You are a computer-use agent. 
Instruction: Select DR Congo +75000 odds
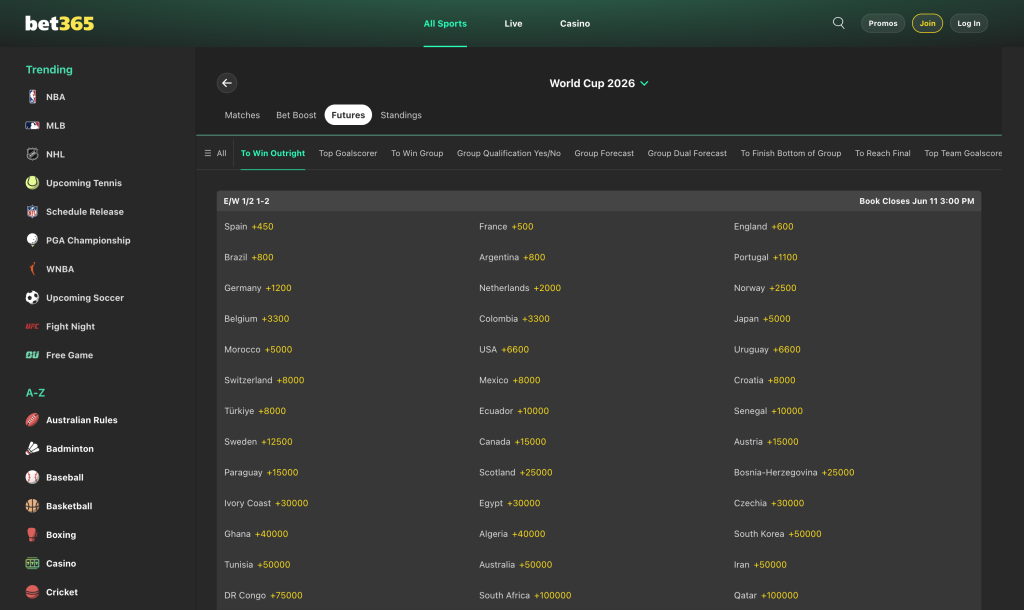[x=263, y=595]
